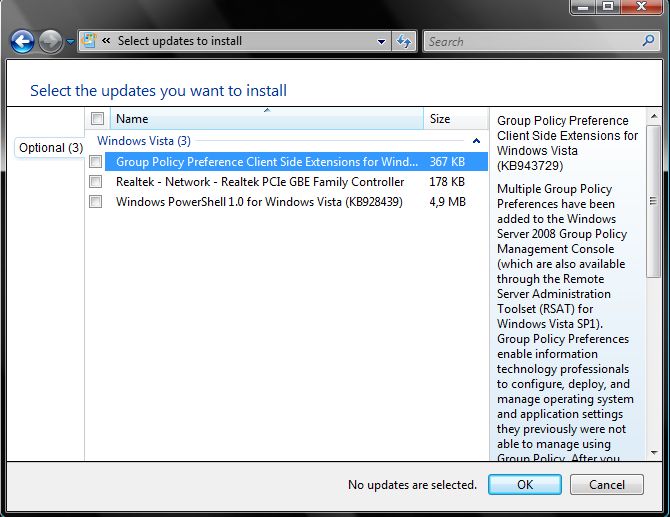
Task: Click the details pane scrollbar thumb
Action: pos(654,201)
